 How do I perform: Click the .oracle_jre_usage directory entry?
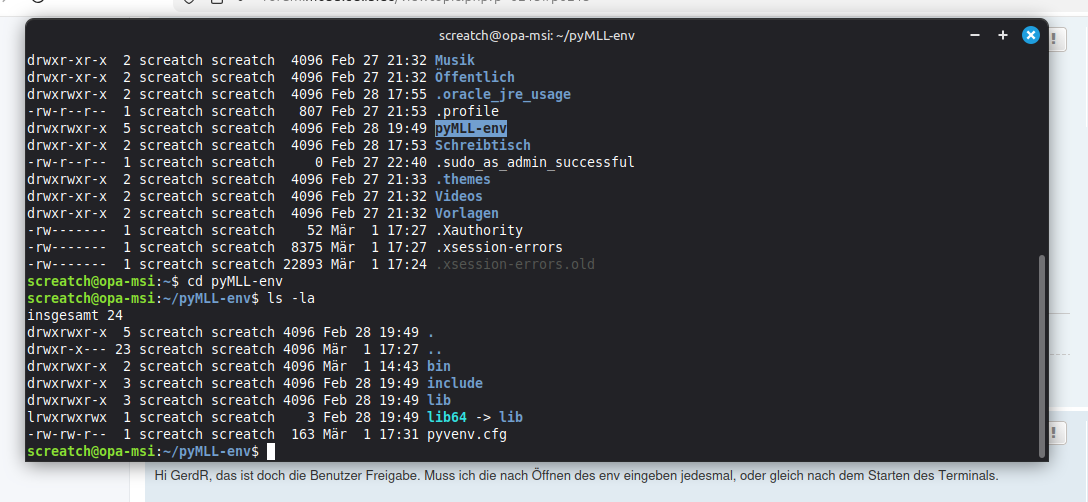point(502,94)
